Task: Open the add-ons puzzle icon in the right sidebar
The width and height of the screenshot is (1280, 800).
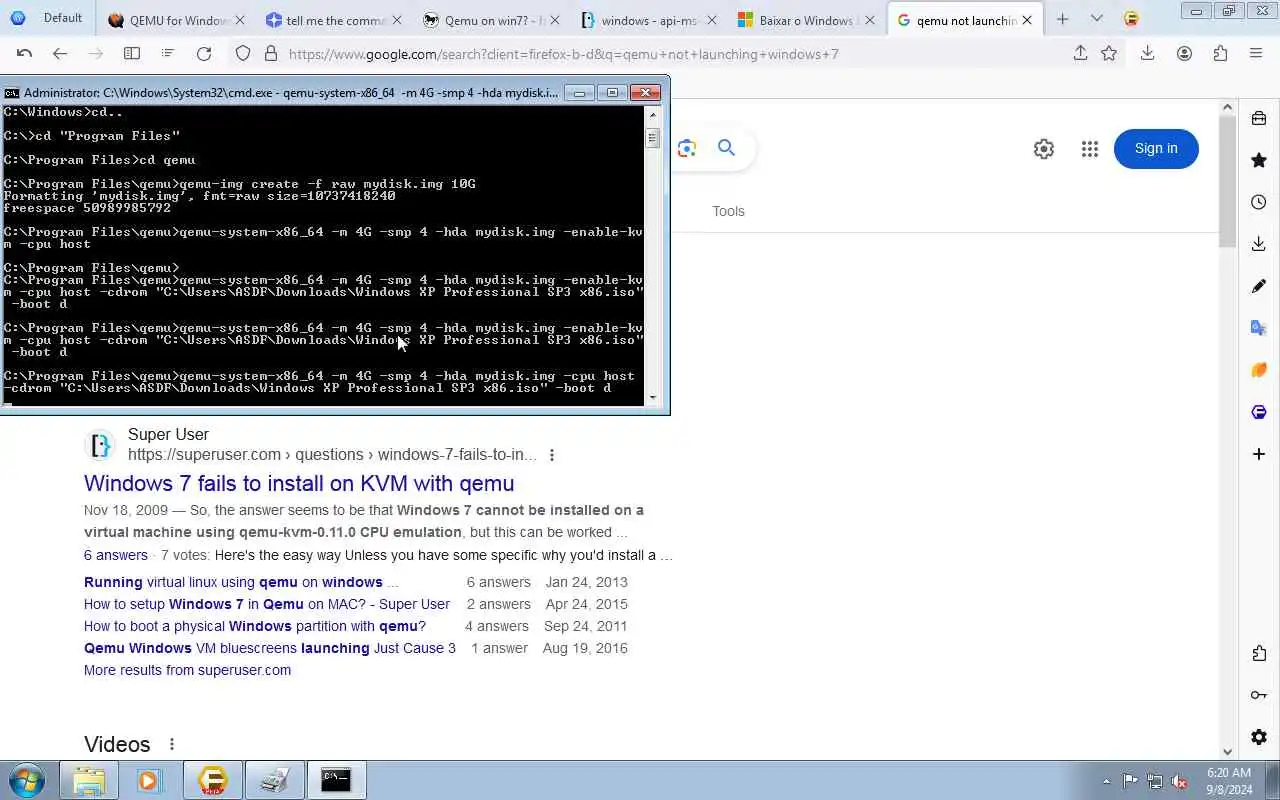Action: coord(1259,653)
